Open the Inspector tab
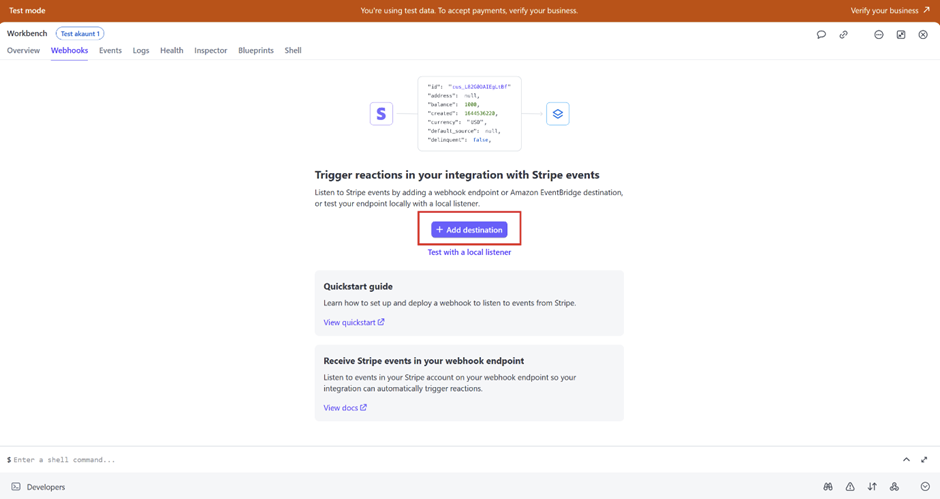Screen dimensions: 940x499 [x=210, y=50]
